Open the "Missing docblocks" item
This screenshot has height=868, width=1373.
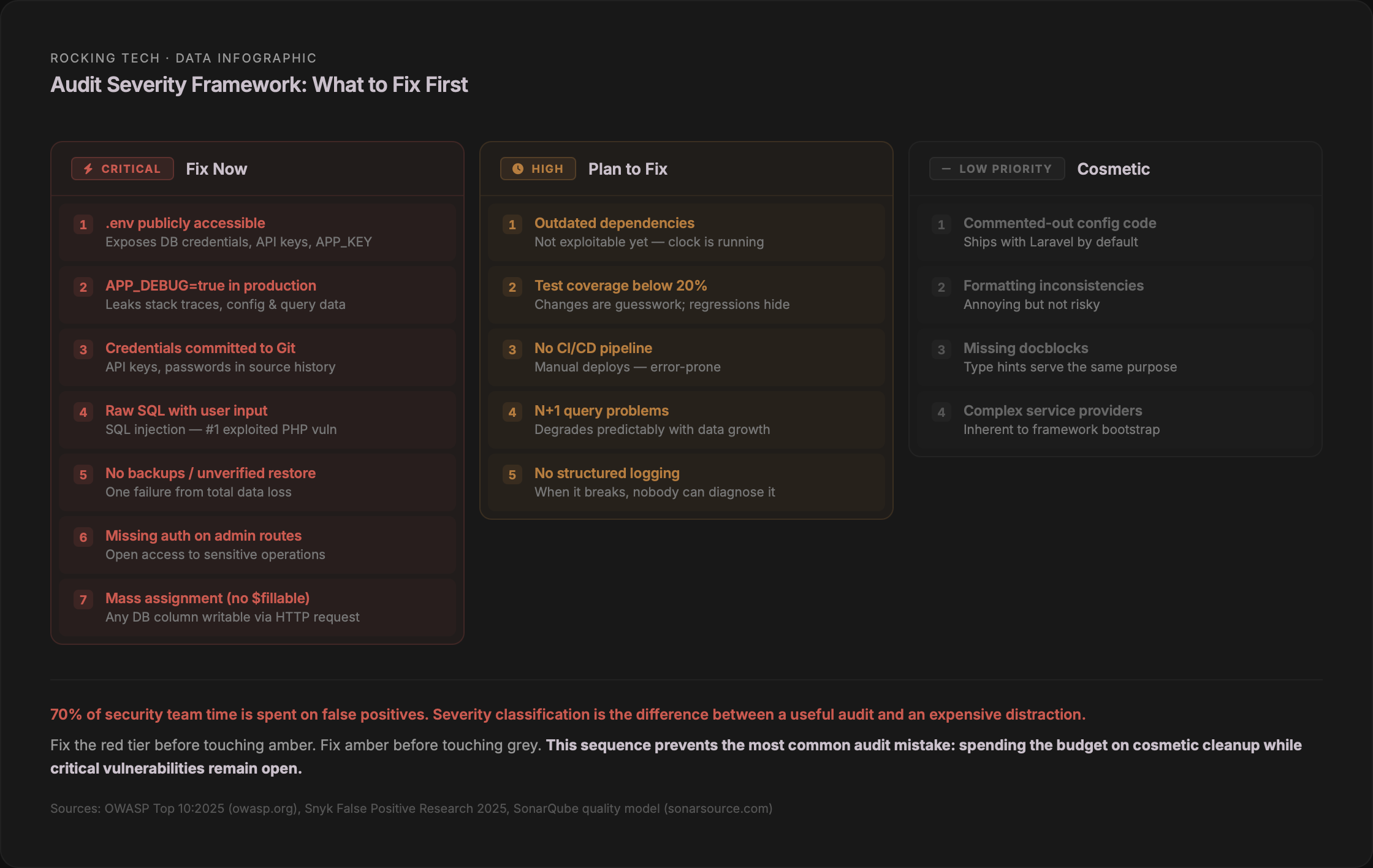point(1025,348)
